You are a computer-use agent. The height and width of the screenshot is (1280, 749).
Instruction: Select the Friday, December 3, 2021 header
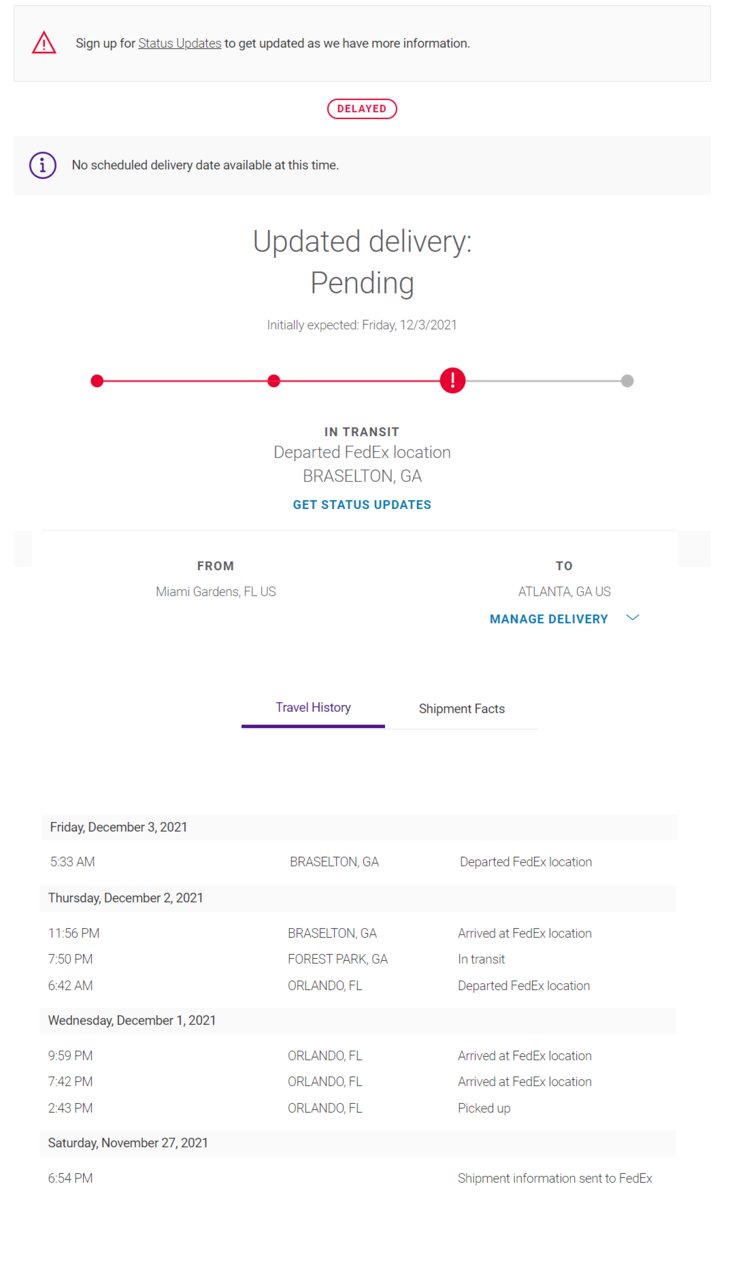[119, 827]
